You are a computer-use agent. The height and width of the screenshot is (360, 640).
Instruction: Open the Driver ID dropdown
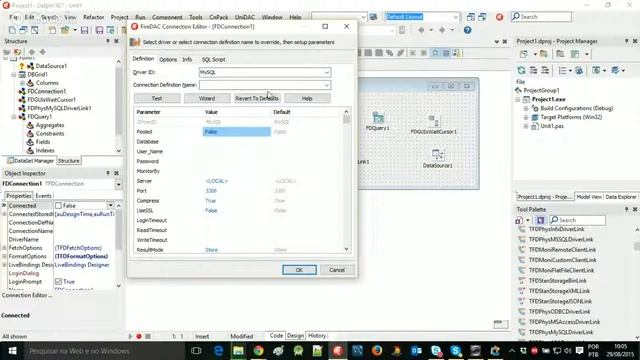[x=327, y=72]
